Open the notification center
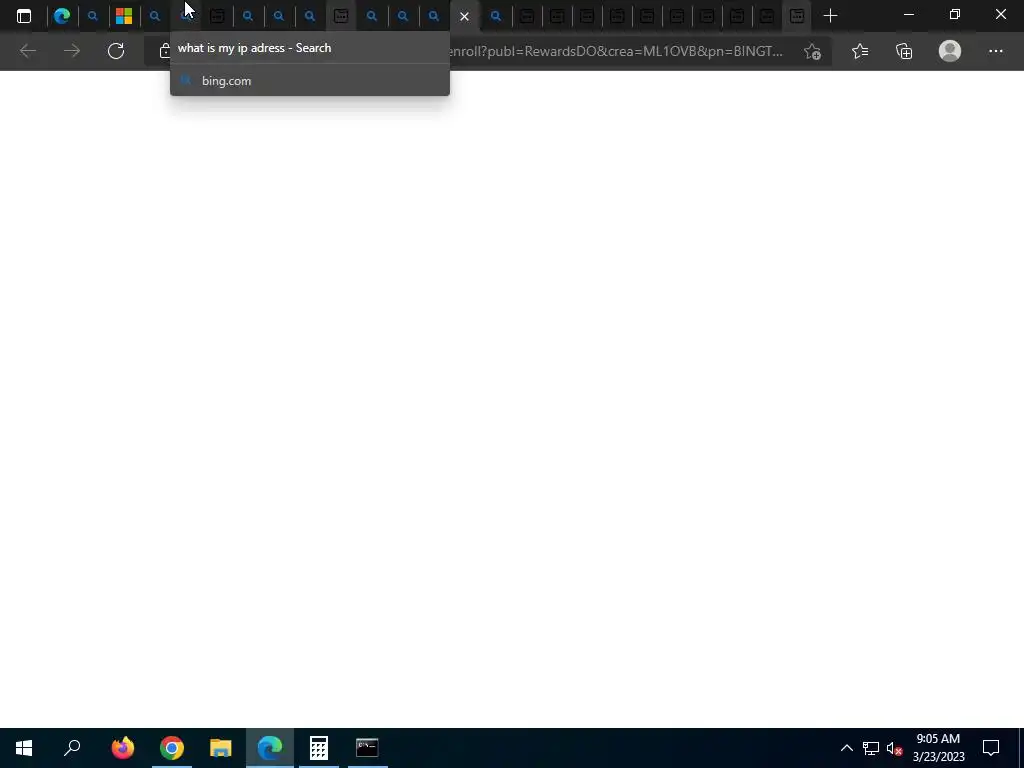 point(991,748)
